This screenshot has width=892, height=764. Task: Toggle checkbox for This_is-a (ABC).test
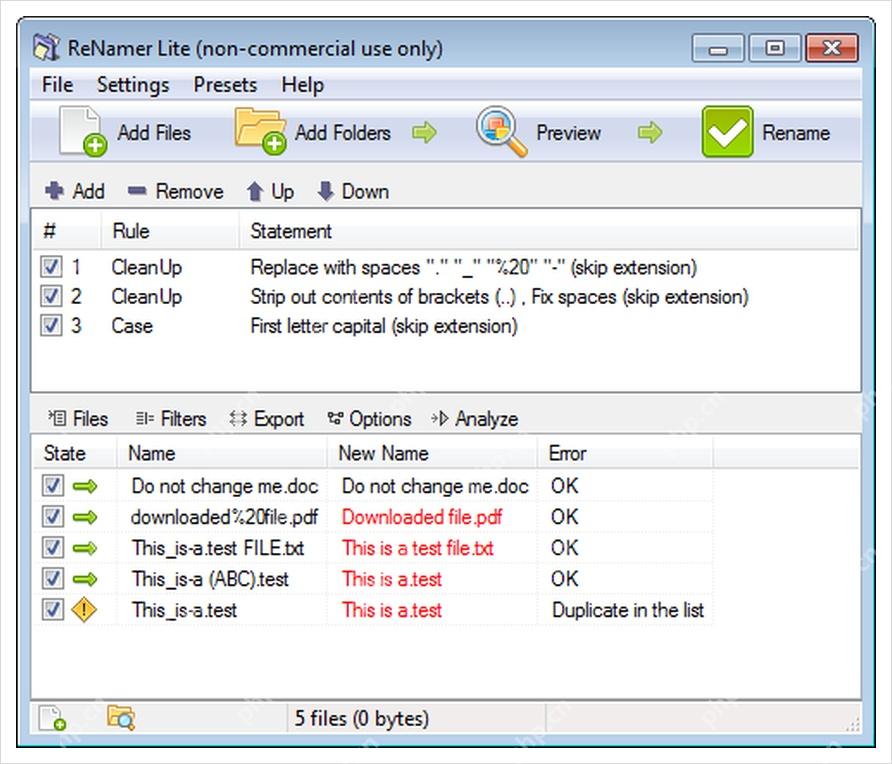pos(53,579)
